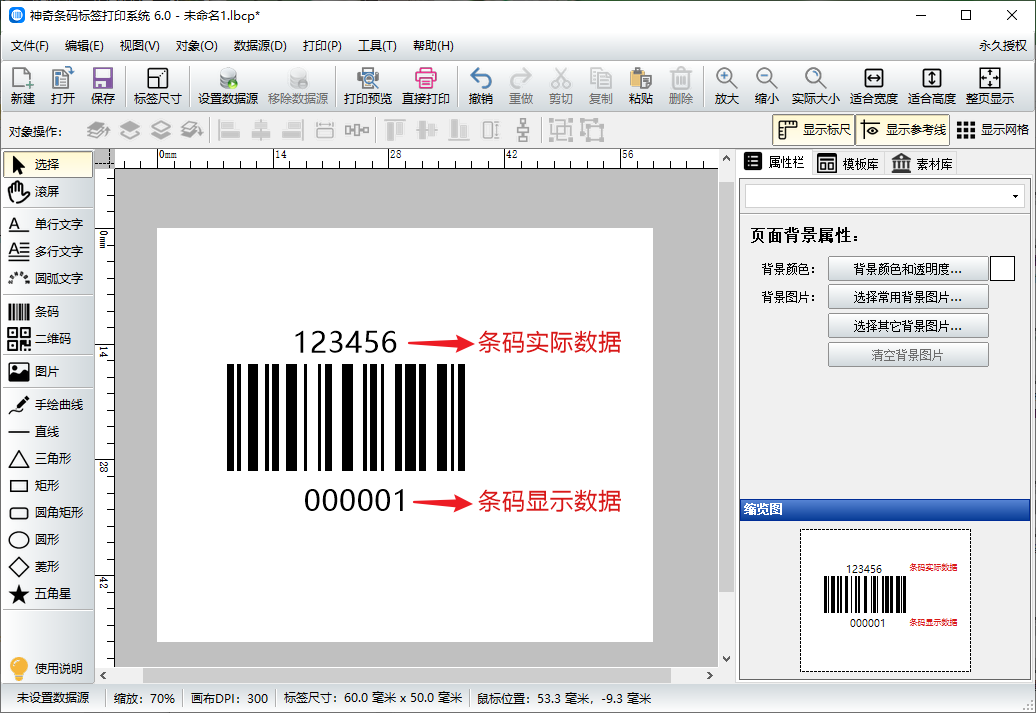
Task: Select the 图片 image tool
Action: click(48, 372)
